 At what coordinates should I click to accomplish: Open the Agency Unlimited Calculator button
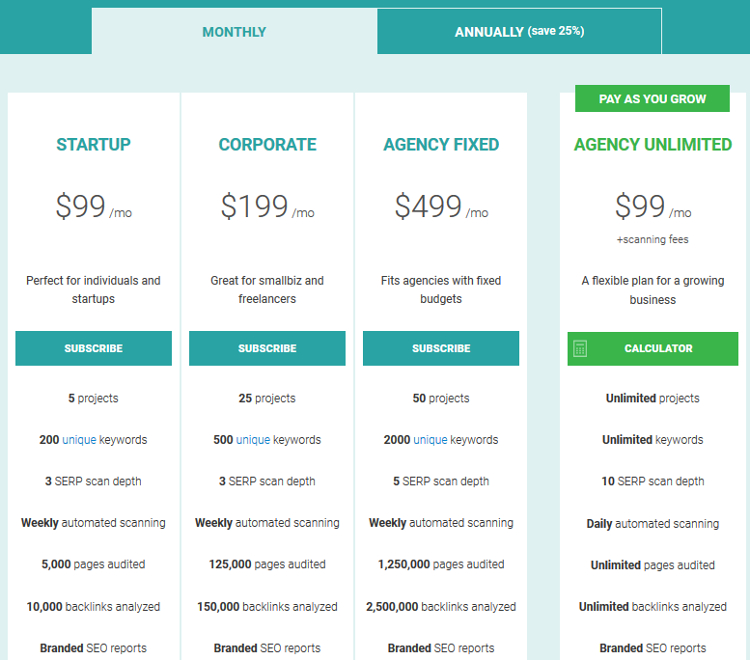(x=652, y=349)
